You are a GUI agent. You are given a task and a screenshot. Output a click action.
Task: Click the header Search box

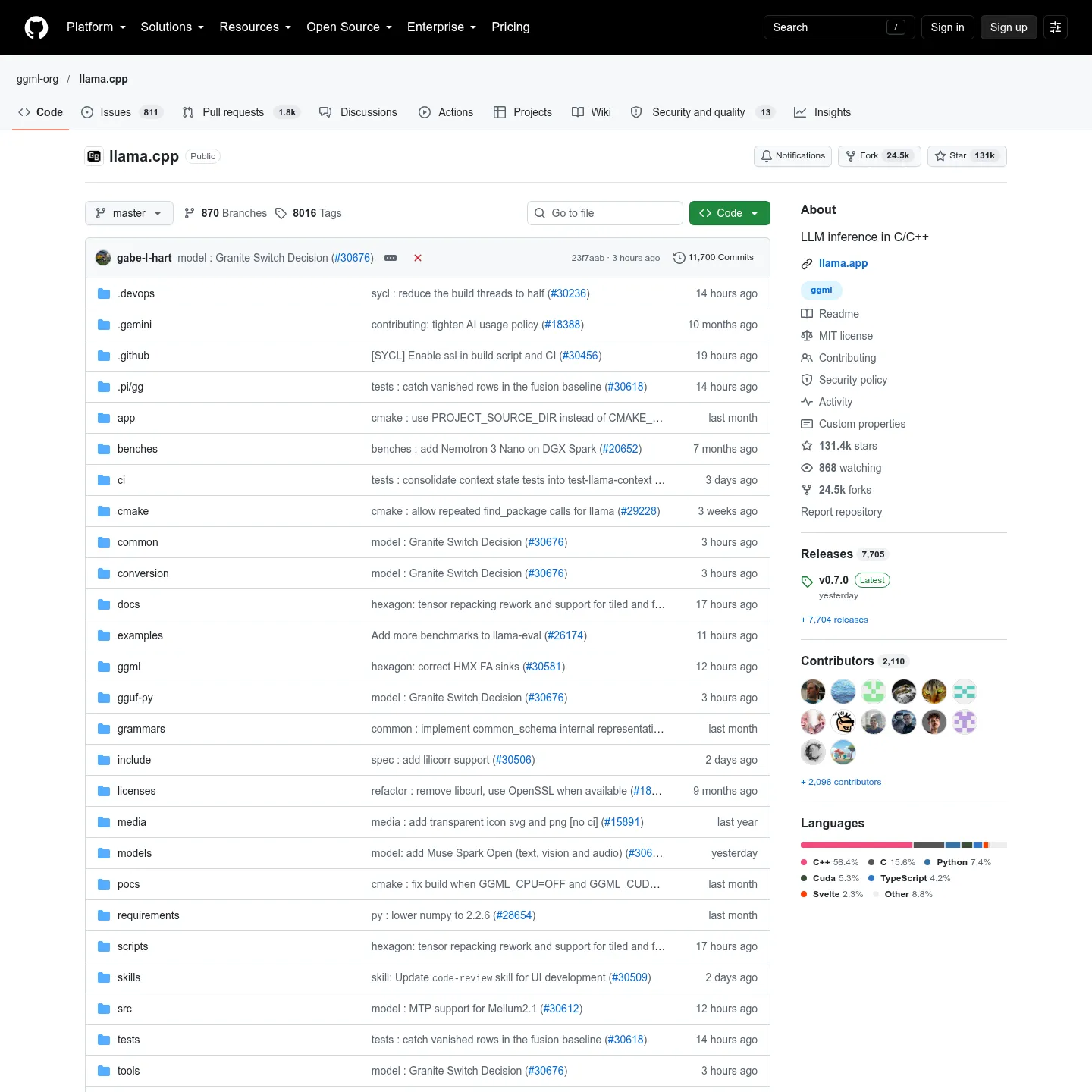point(839,27)
